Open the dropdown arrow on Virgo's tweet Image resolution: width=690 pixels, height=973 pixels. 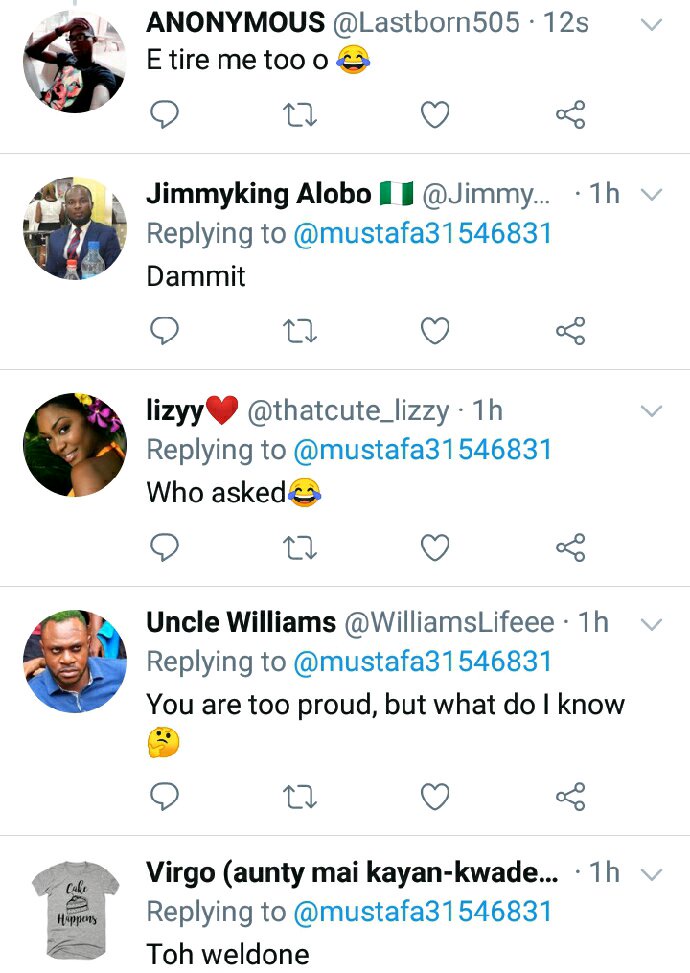(x=651, y=874)
